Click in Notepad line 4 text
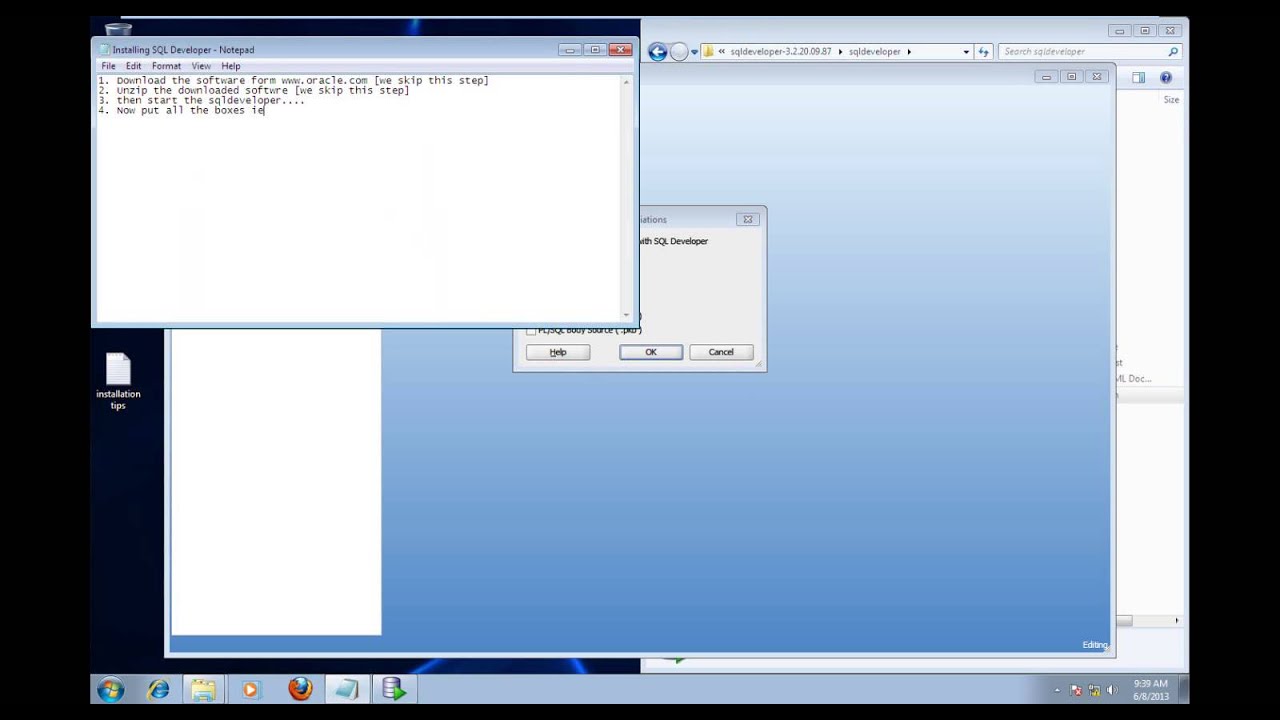This screenshot has height=720, width=1280. (x=182, y=110)
